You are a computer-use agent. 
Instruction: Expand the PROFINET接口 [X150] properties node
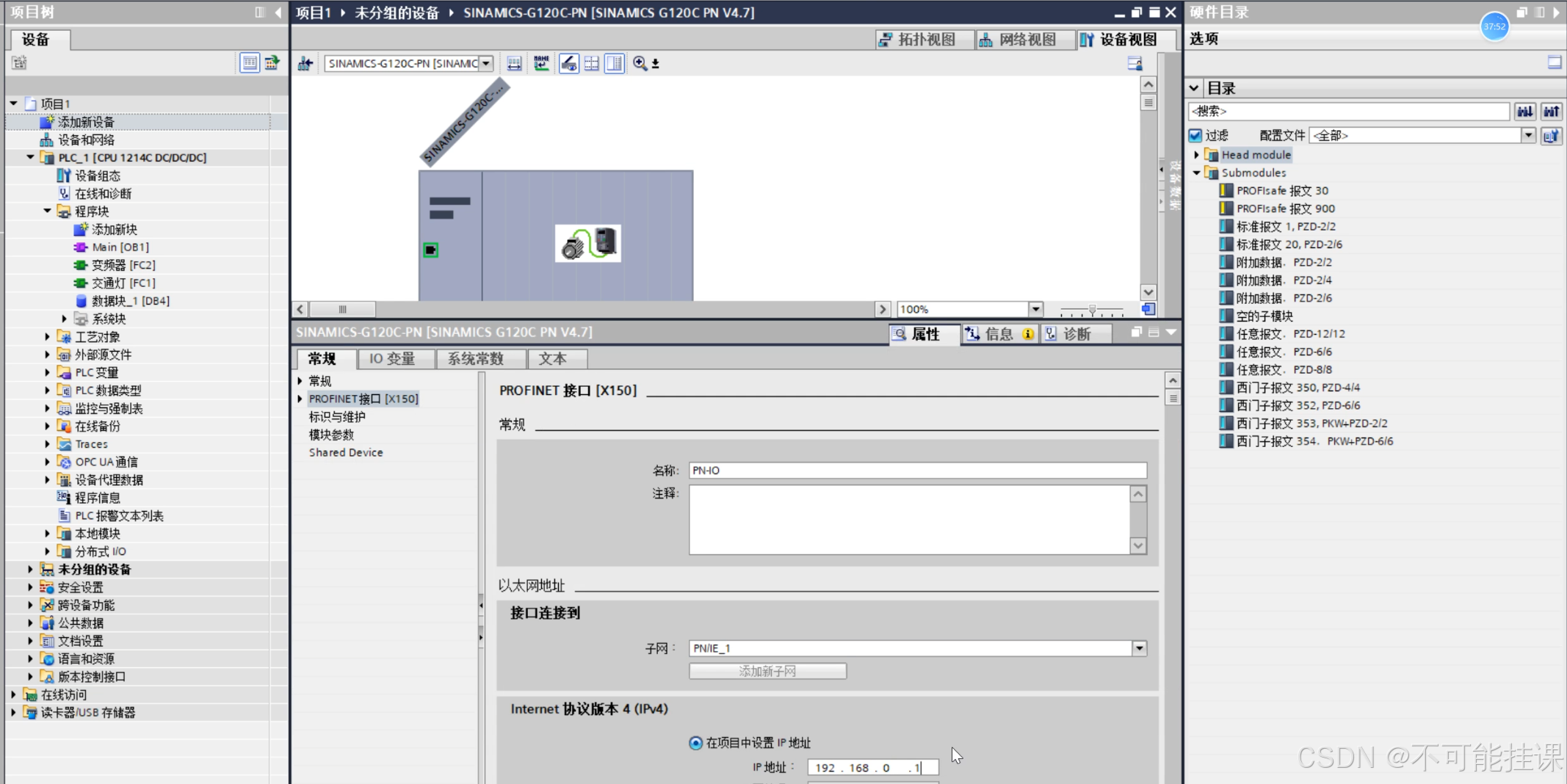click(300, 399)
